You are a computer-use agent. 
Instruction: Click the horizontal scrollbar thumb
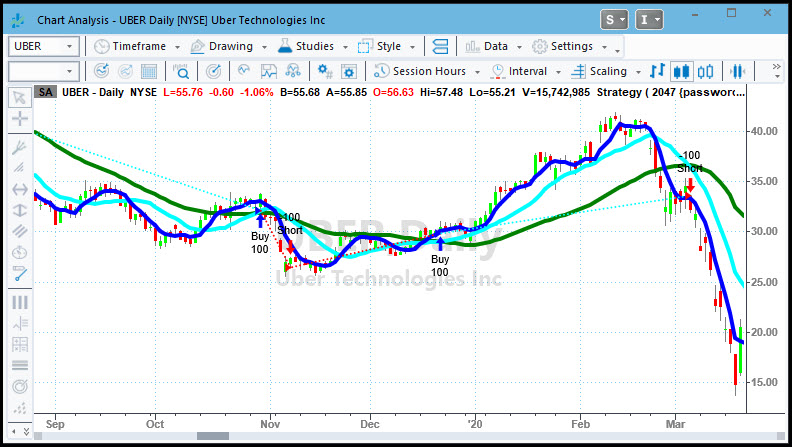point(213,436)
